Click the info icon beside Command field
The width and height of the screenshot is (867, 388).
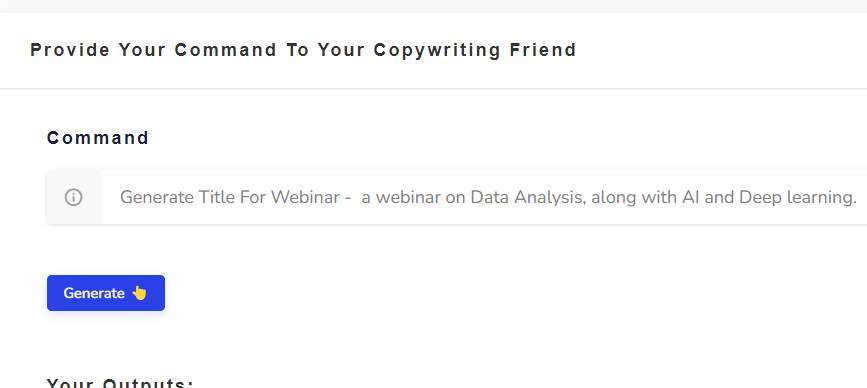[x=74, y=197]
